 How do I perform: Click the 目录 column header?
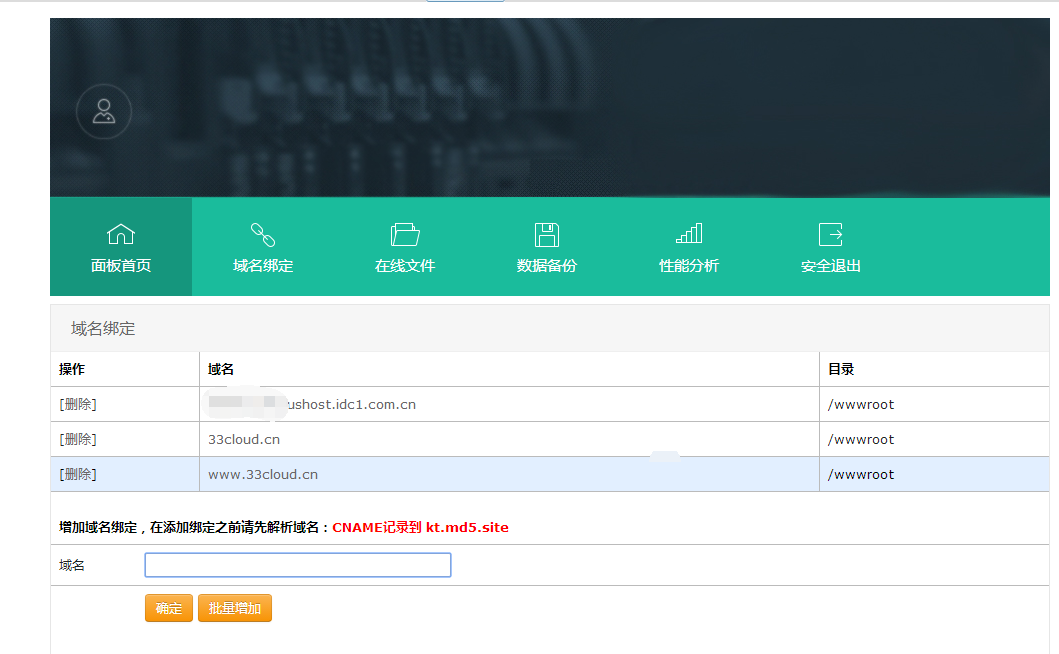click(841, 369)
